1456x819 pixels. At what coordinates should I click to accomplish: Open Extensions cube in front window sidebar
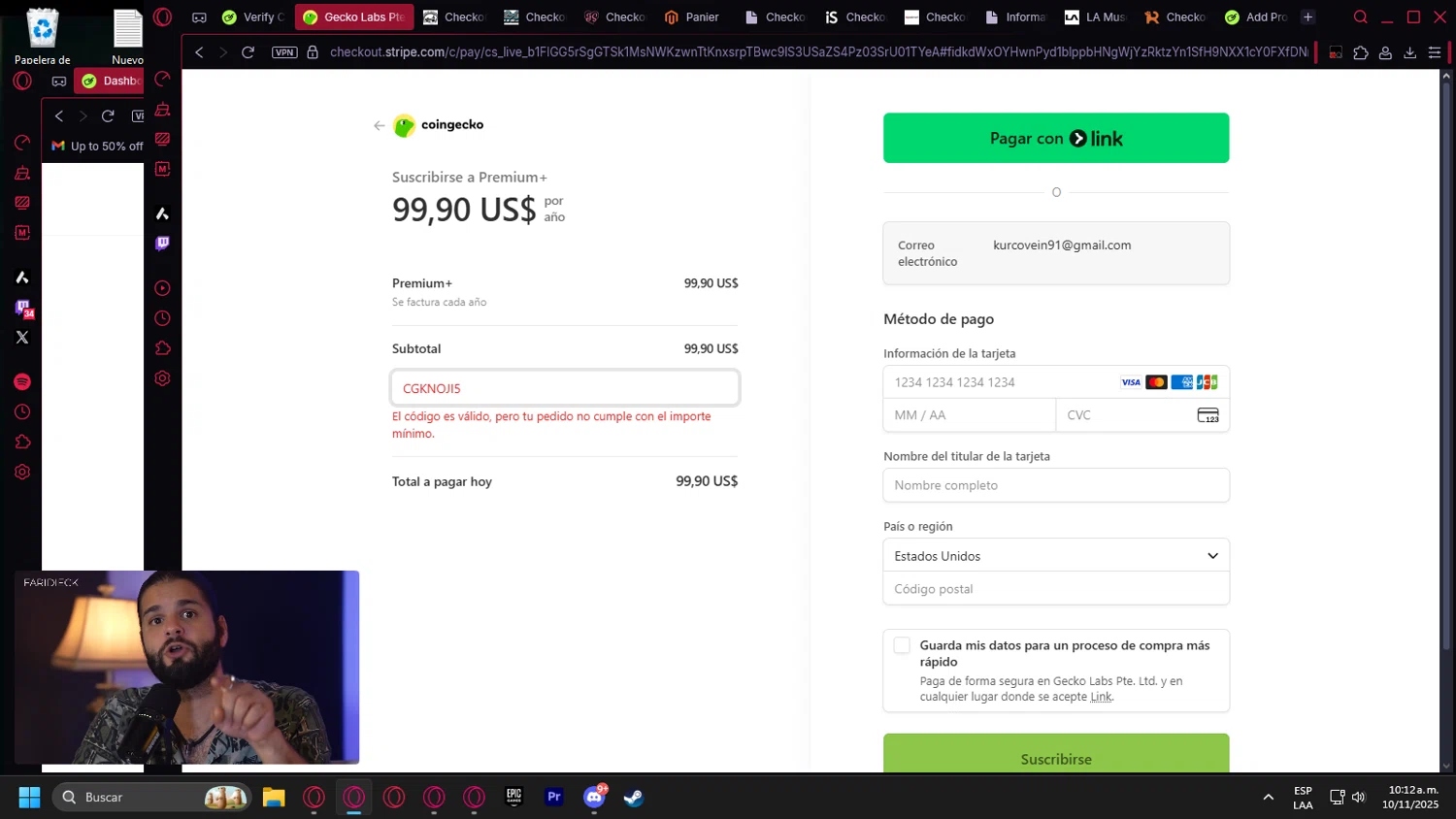162,348
